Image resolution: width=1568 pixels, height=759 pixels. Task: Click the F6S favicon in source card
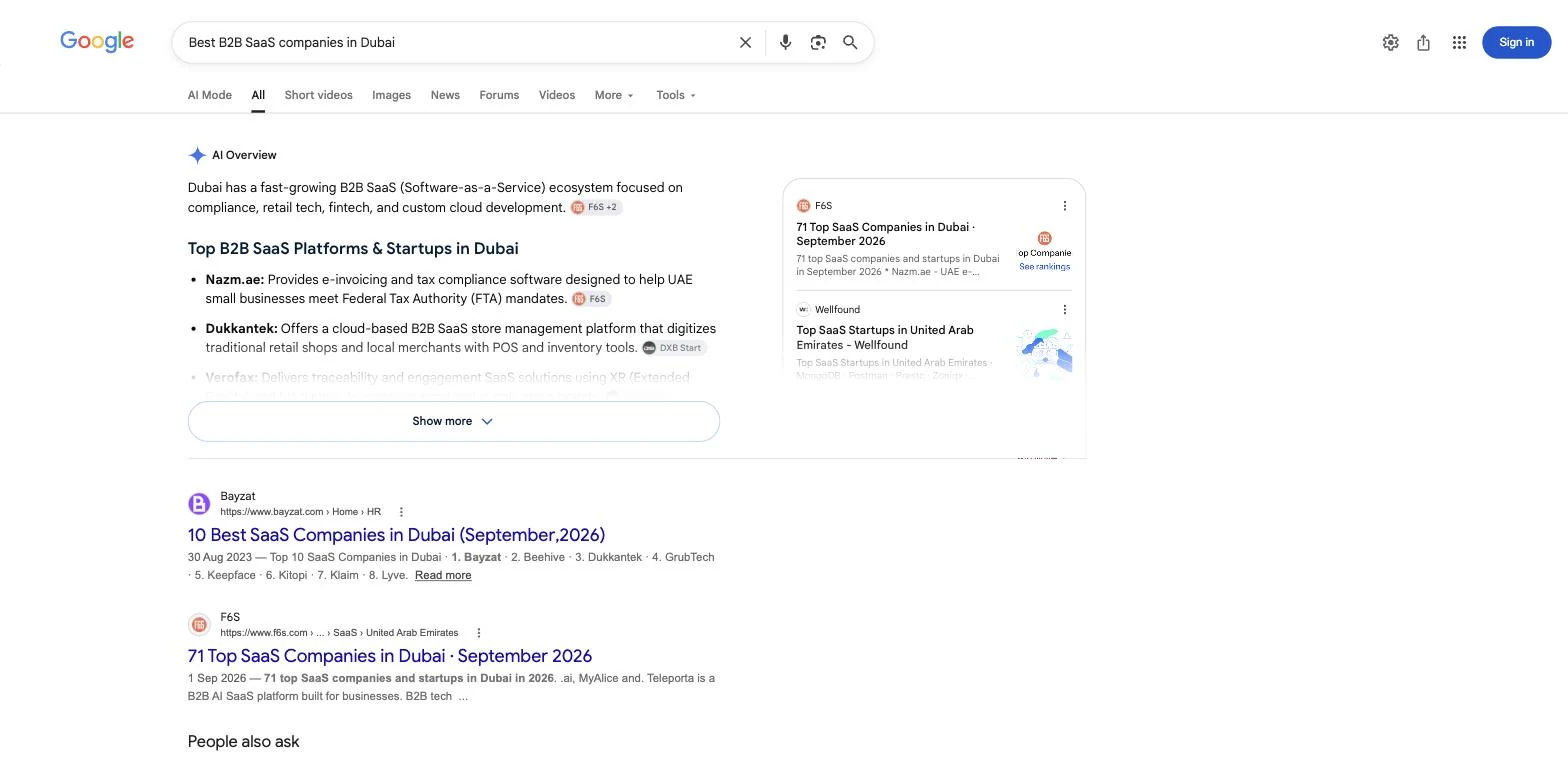tap(803, 206)
